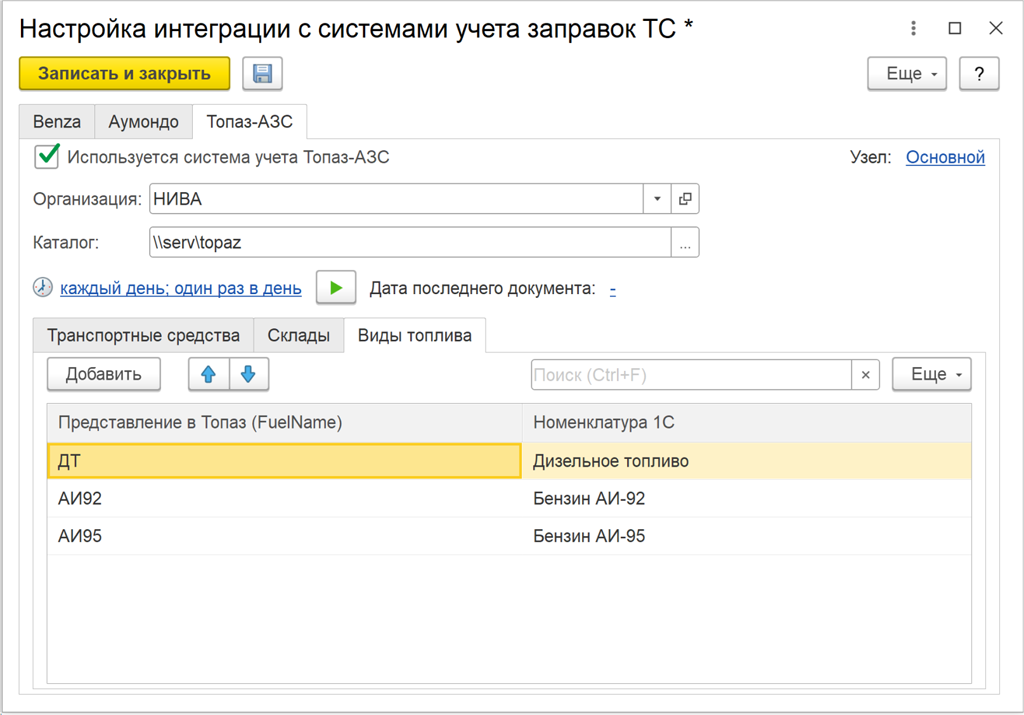Select the 'Бензин АИ-95' table cell
This screenshot has height=715, width=1024.
coord(745,536)
